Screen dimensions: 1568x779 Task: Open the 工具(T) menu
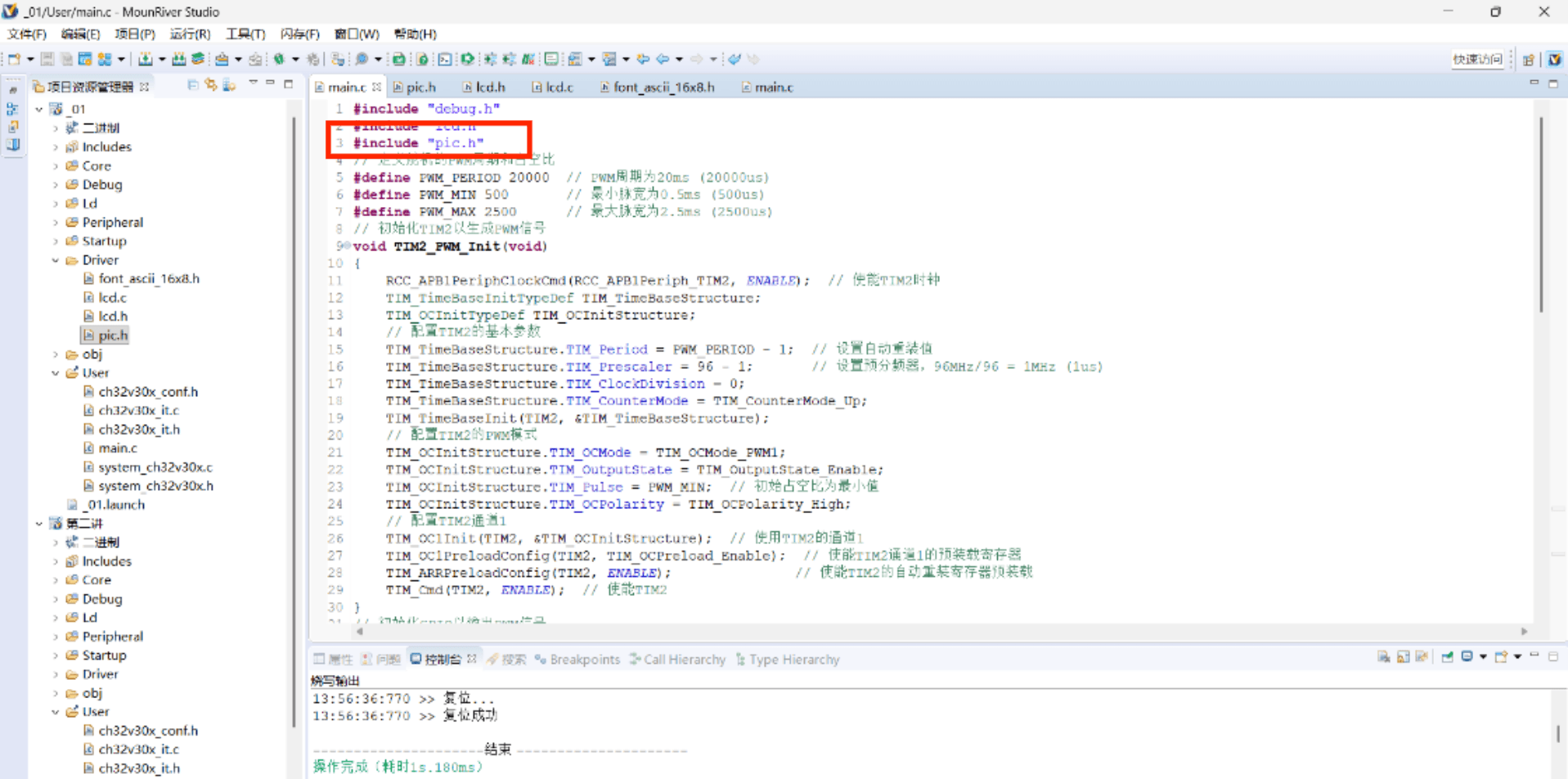[245, 34]
